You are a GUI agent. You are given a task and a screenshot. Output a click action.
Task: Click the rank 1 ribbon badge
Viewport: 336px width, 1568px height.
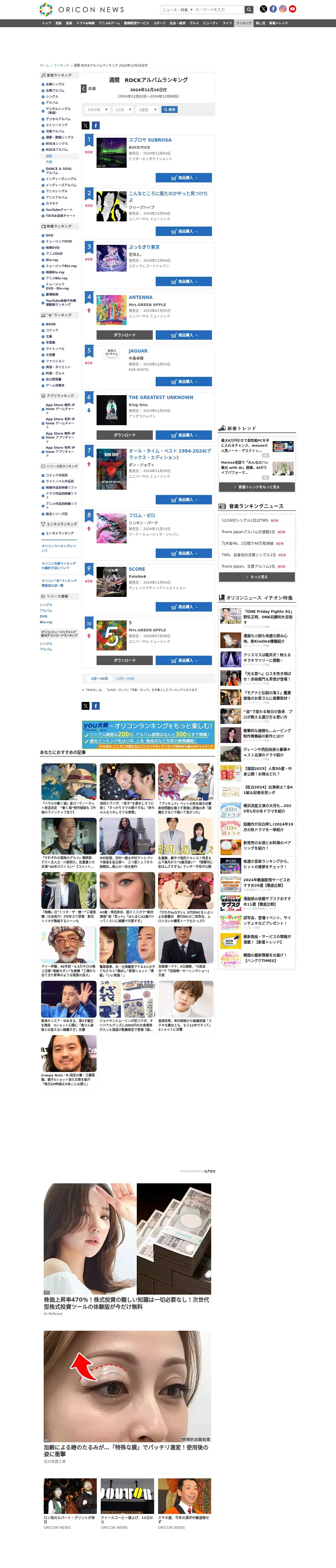click(89, 140)
